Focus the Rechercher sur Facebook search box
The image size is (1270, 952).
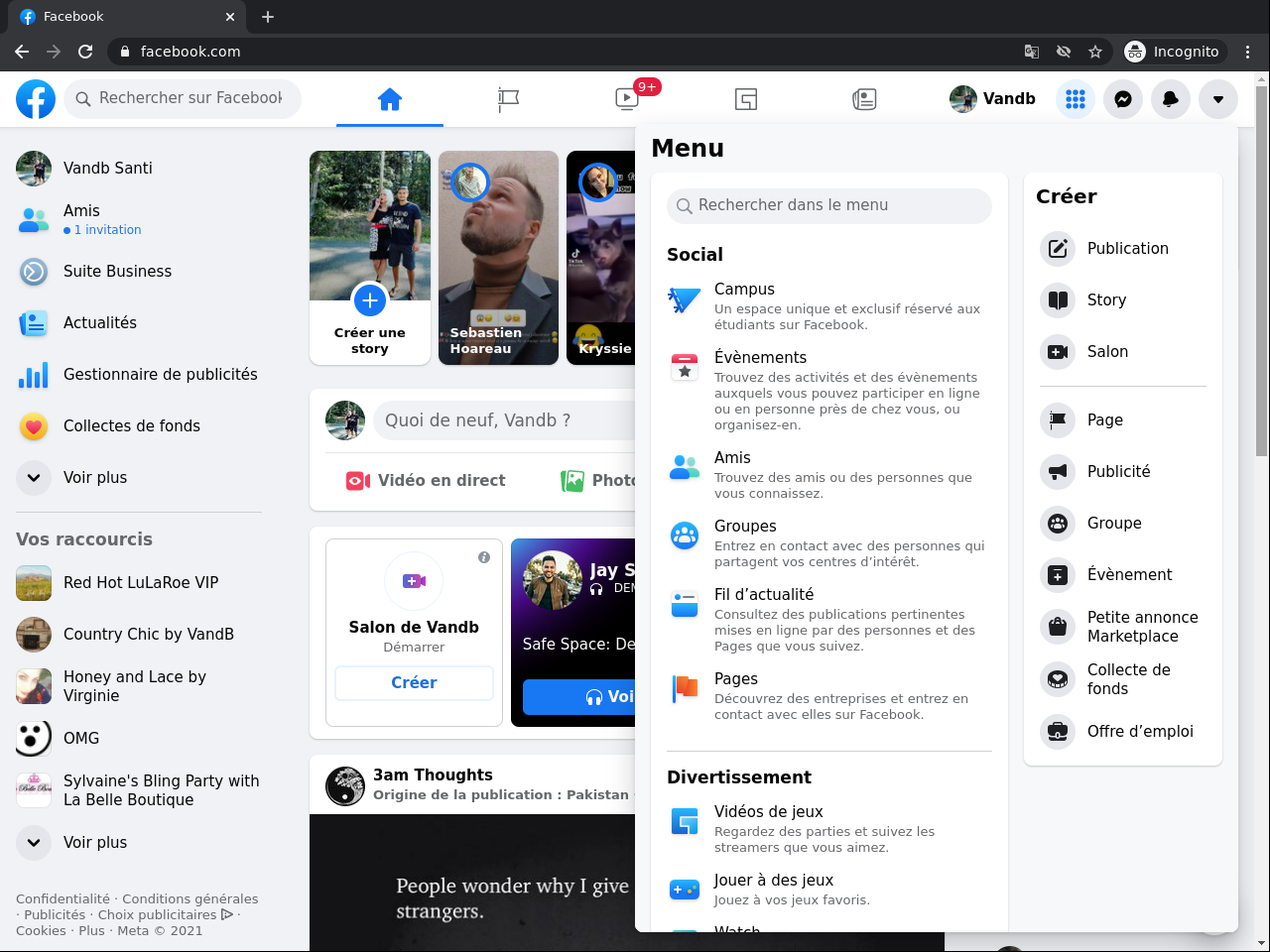coord(183,98)
